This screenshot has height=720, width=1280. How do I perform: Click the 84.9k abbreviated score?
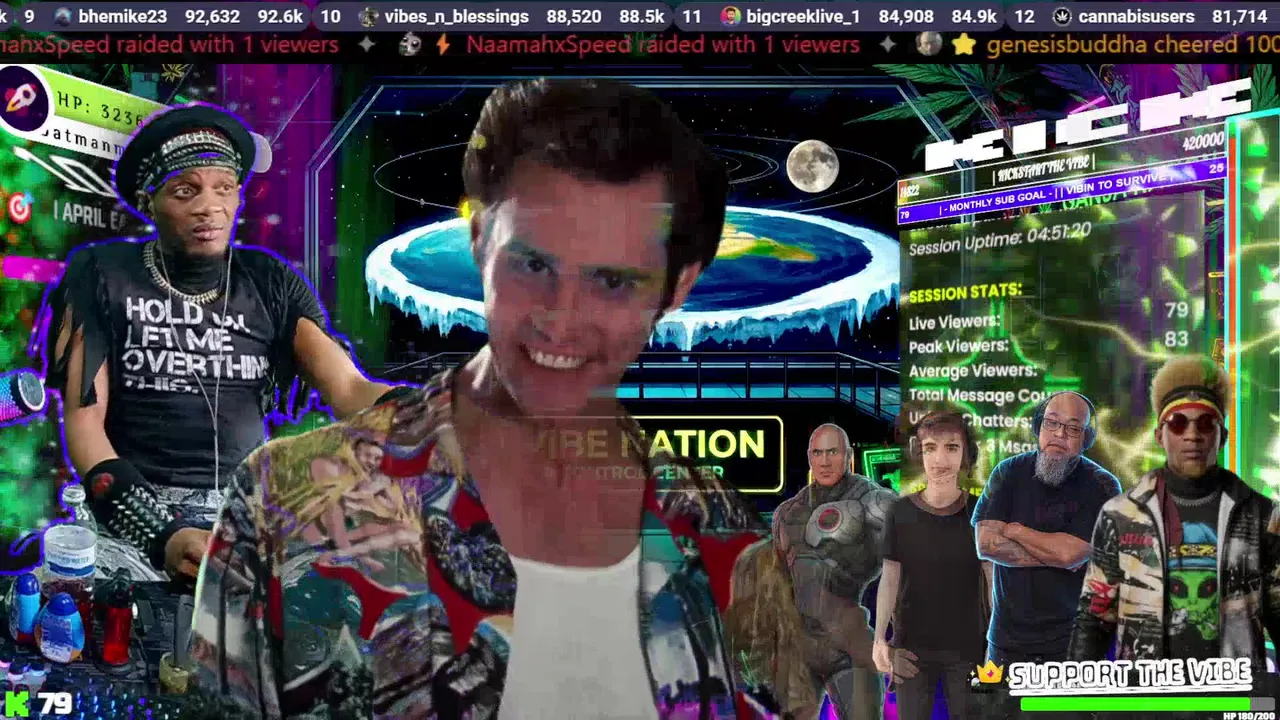pyautogui.click(x=973, y=16)
